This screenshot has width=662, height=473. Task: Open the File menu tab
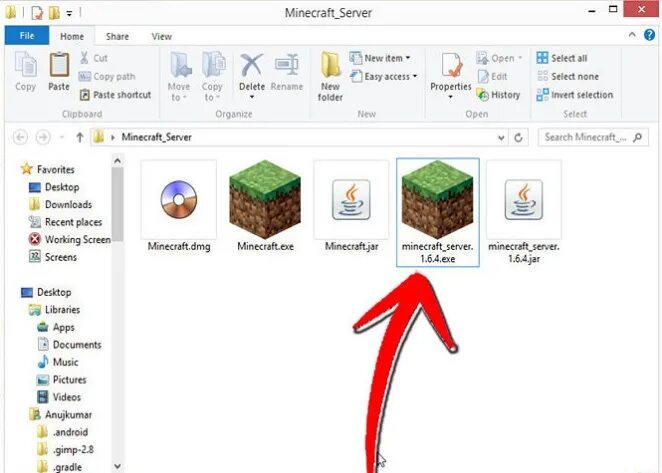[x=27, y=36]
